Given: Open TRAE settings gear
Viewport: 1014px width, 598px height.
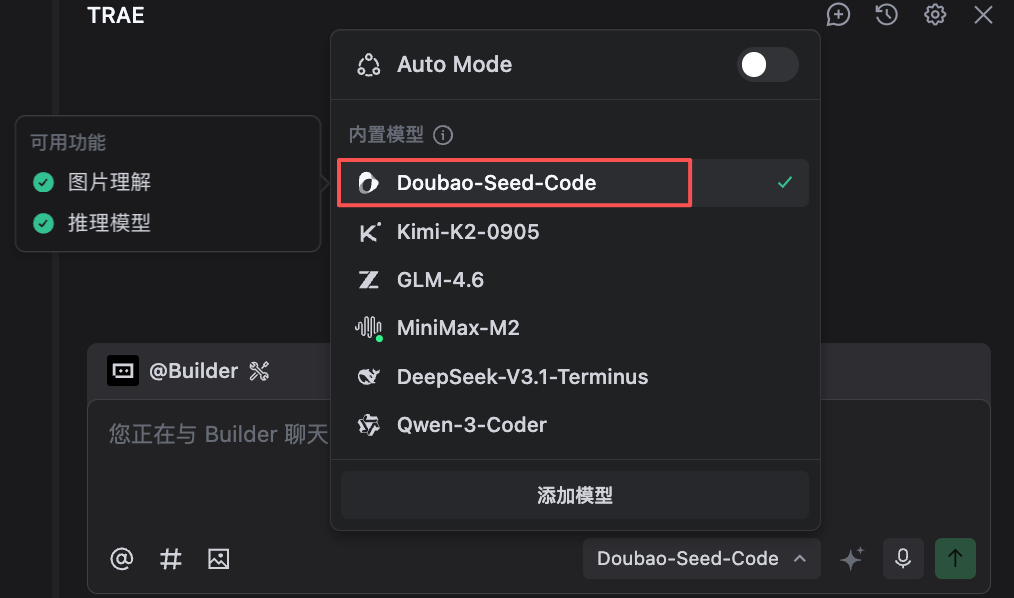Looking at the screenshot, I should (x=934, y=15).
